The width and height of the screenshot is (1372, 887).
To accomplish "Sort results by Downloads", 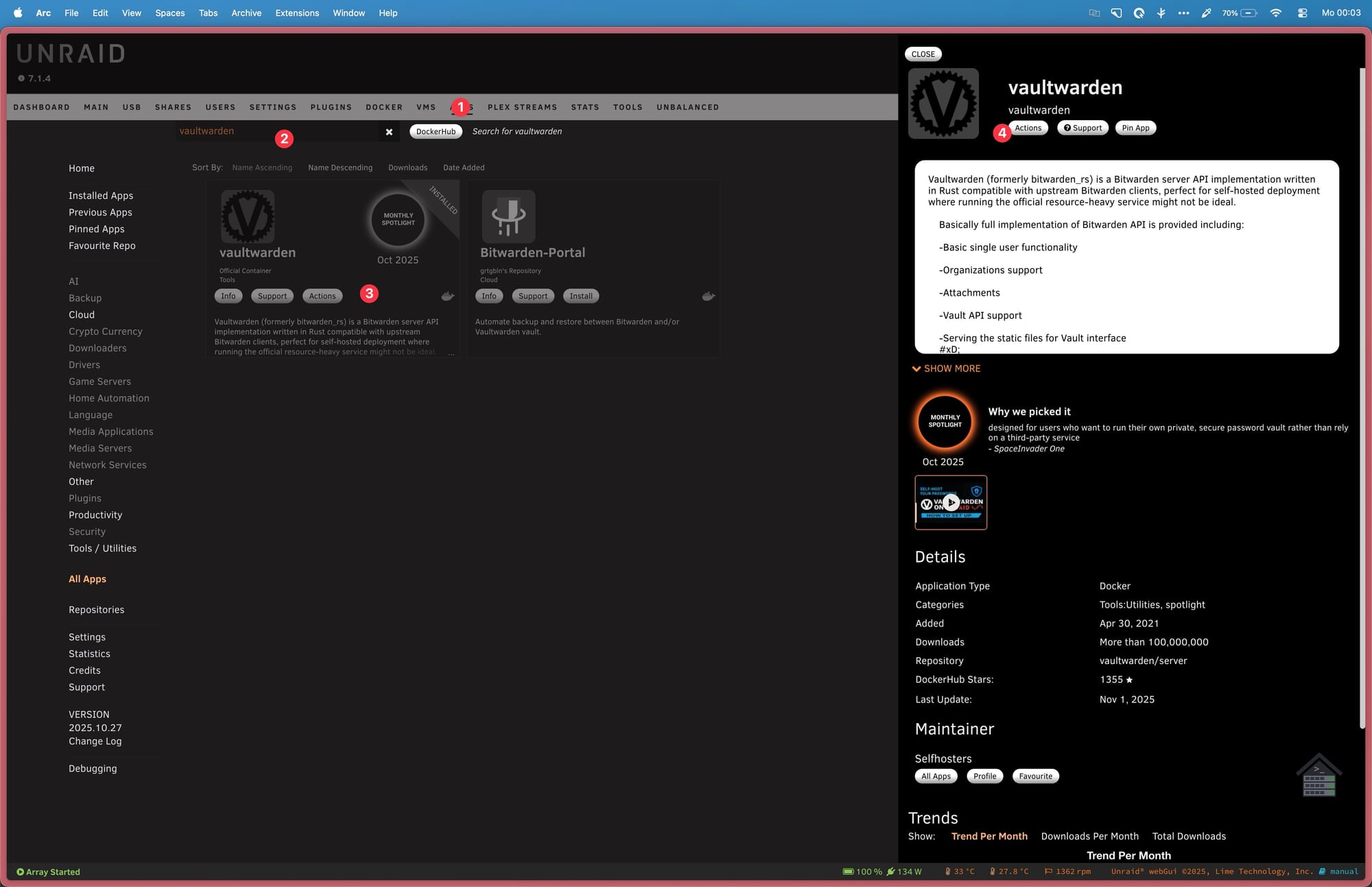I will coord(407,167).
